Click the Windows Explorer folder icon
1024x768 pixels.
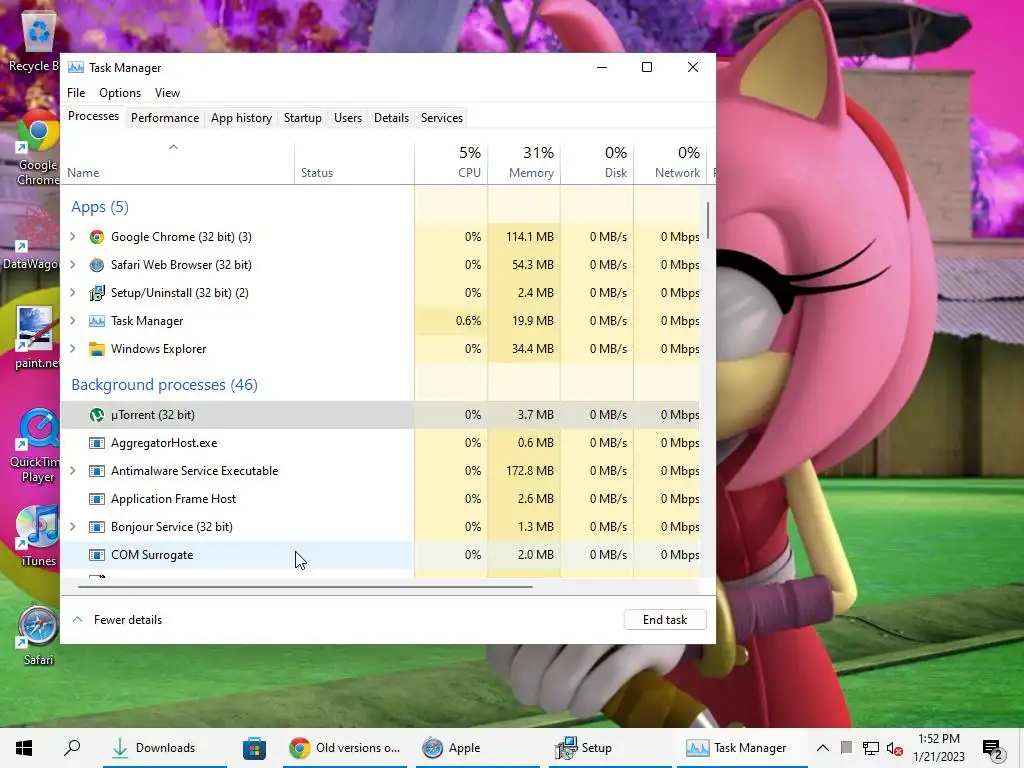coord(97,349)
